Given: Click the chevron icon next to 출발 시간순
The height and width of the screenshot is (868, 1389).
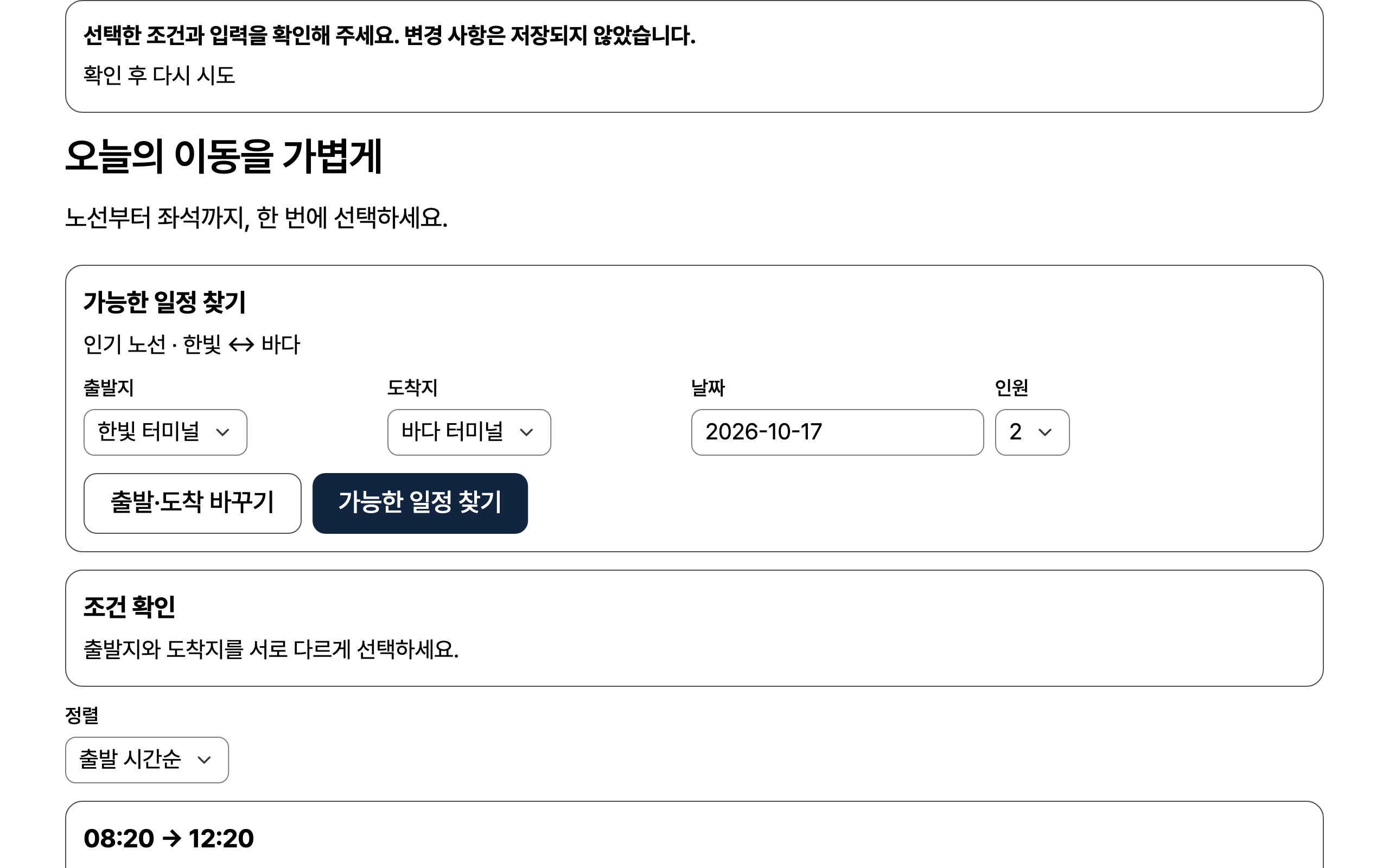Looking at the screenshot, I should point(205,760).
